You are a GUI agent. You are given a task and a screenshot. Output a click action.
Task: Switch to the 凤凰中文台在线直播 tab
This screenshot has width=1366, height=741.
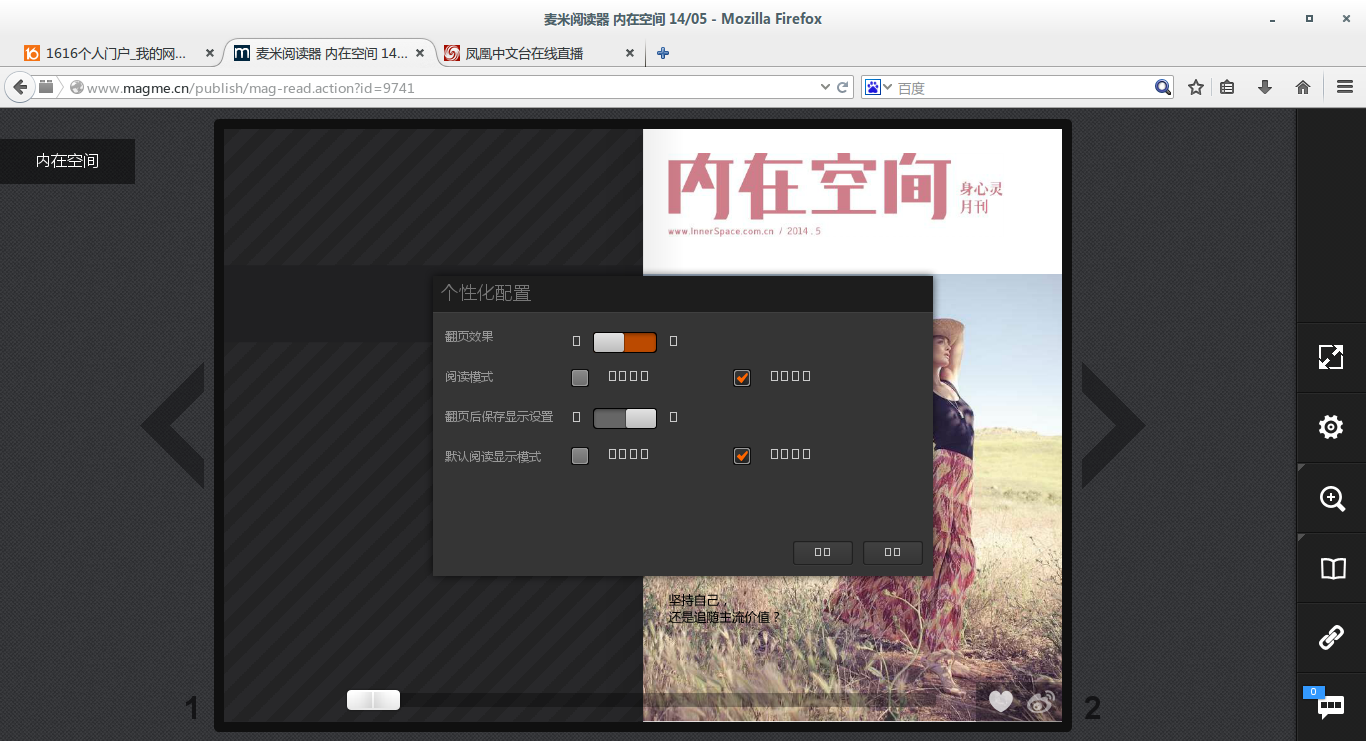[539, 53]
